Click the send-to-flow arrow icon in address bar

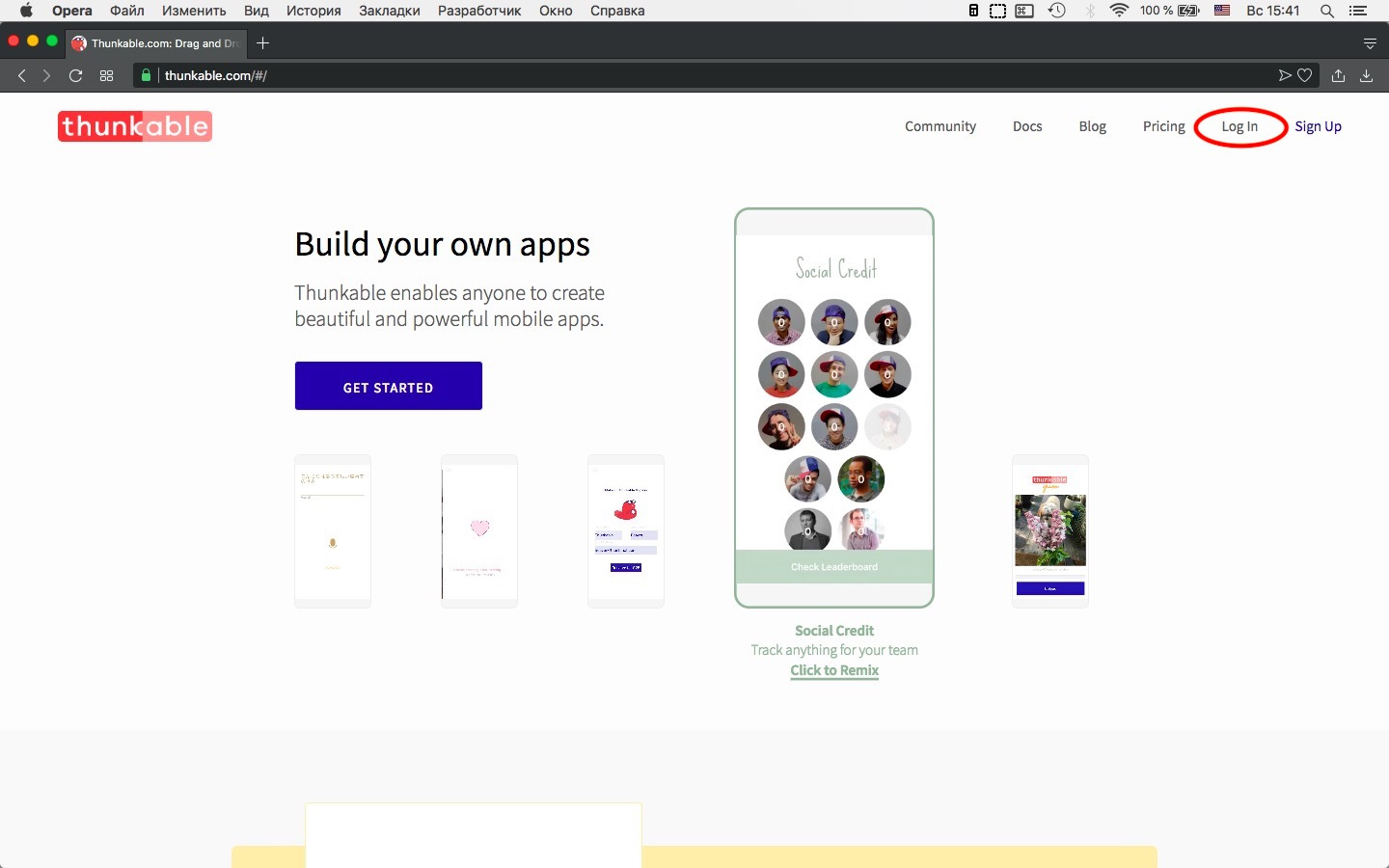[x=1284, y=75]
